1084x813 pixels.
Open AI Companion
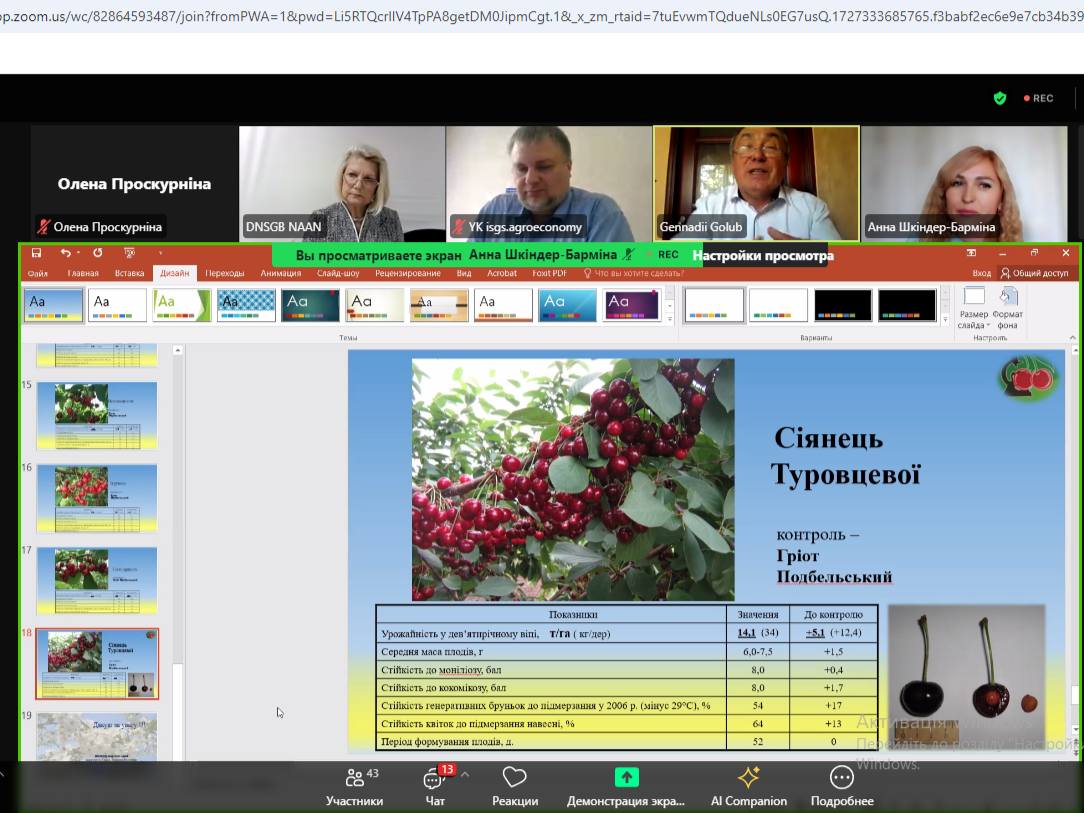[749, 787]
